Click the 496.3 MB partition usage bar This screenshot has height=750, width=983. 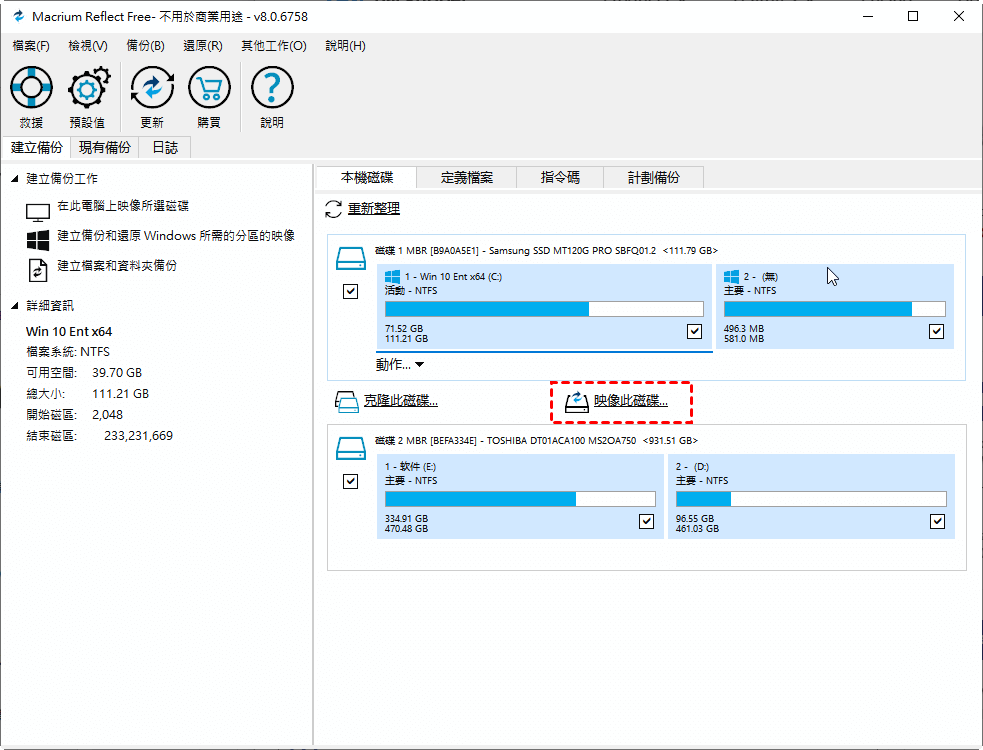coord(834,309)
